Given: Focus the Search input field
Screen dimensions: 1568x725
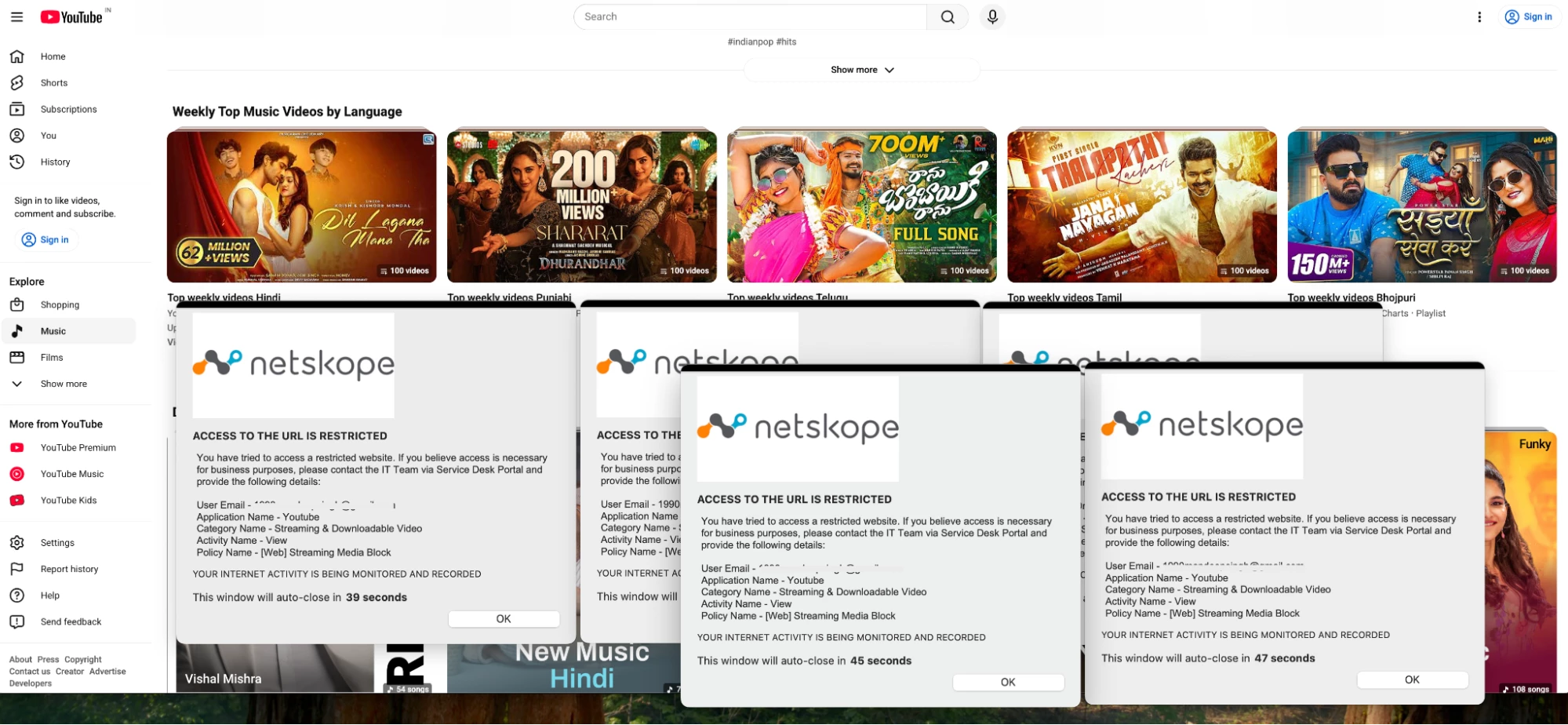Looking at the screenshot, I should [x=751, y=16].
